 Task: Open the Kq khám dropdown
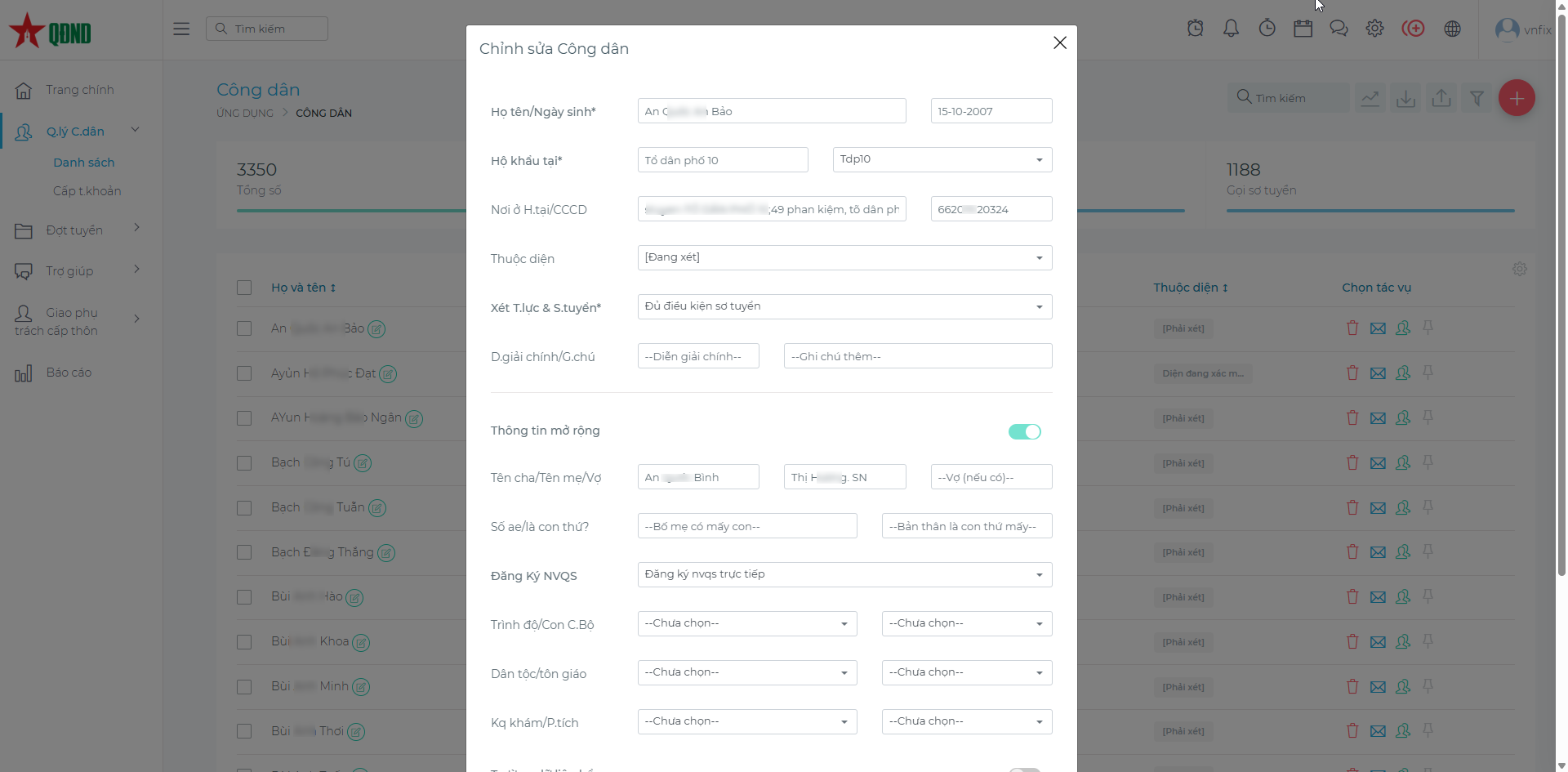[747, 721]
